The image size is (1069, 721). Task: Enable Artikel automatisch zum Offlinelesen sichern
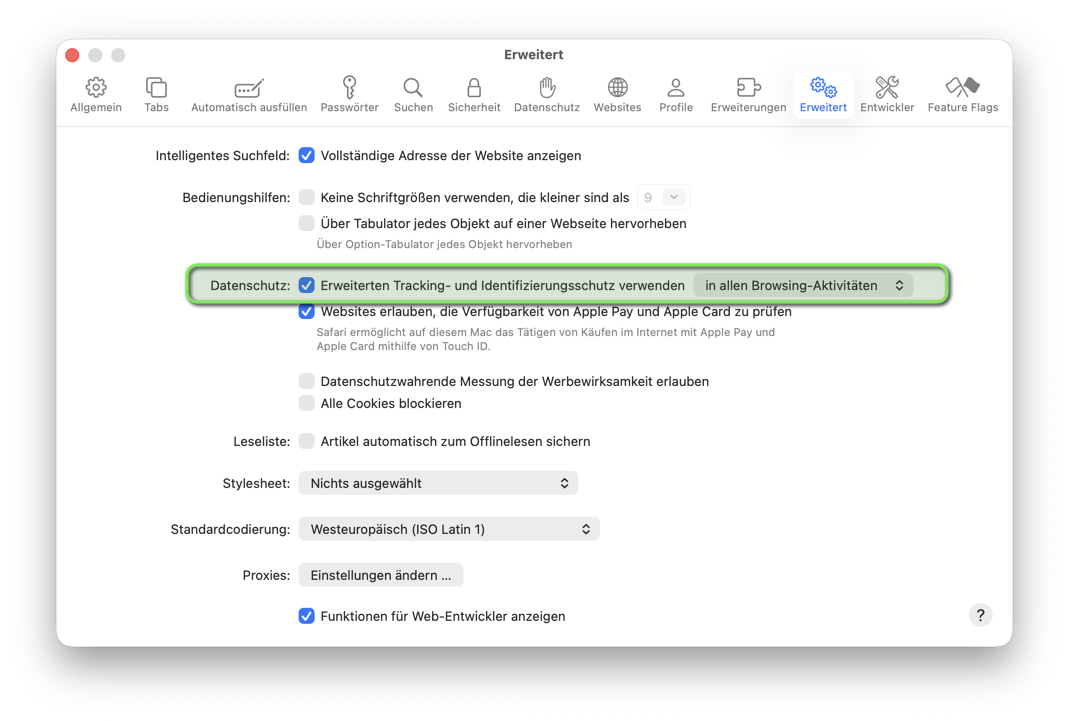pyautogui.click(x=307, y=442)
